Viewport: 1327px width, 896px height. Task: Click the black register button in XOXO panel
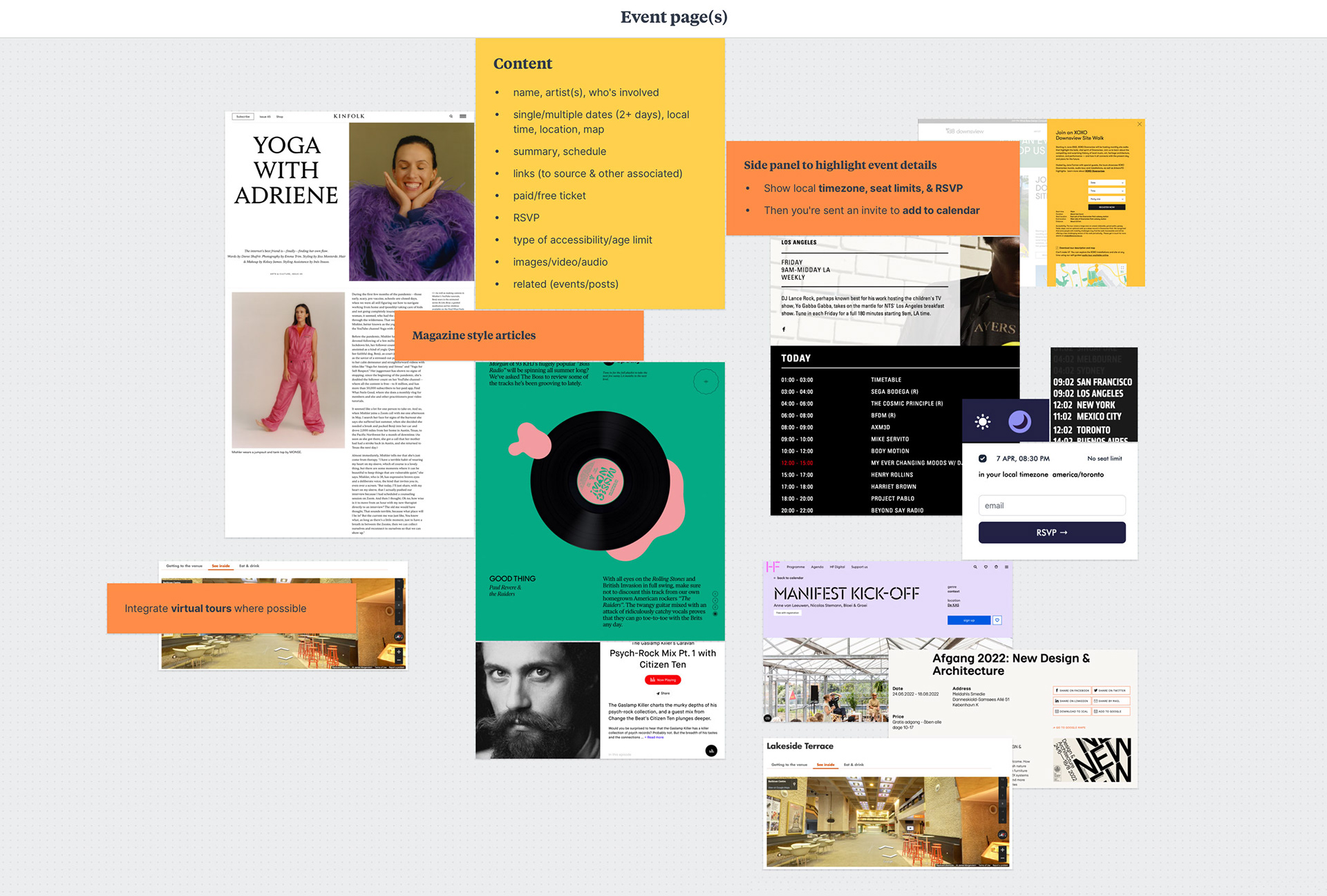1107,207
